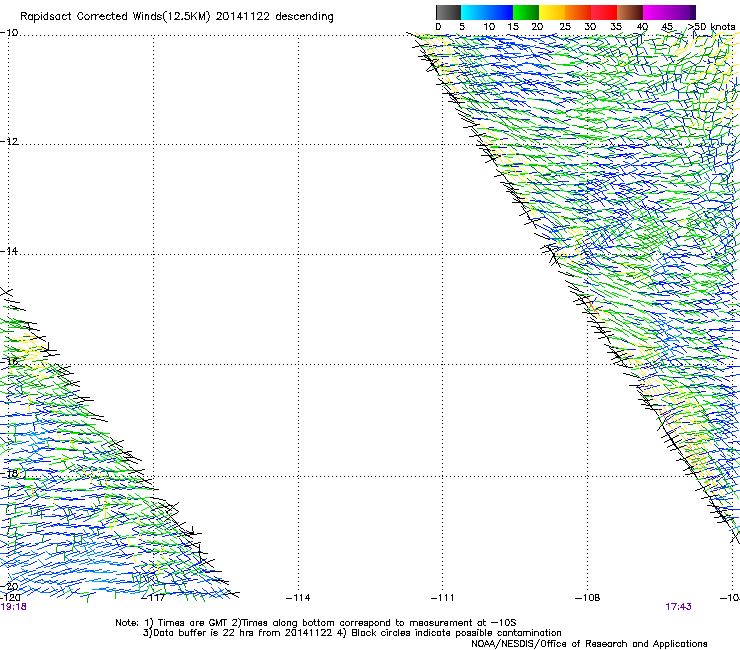Click the '-12' latitude axis label
The image size is (740, 650).
(9, 141)
